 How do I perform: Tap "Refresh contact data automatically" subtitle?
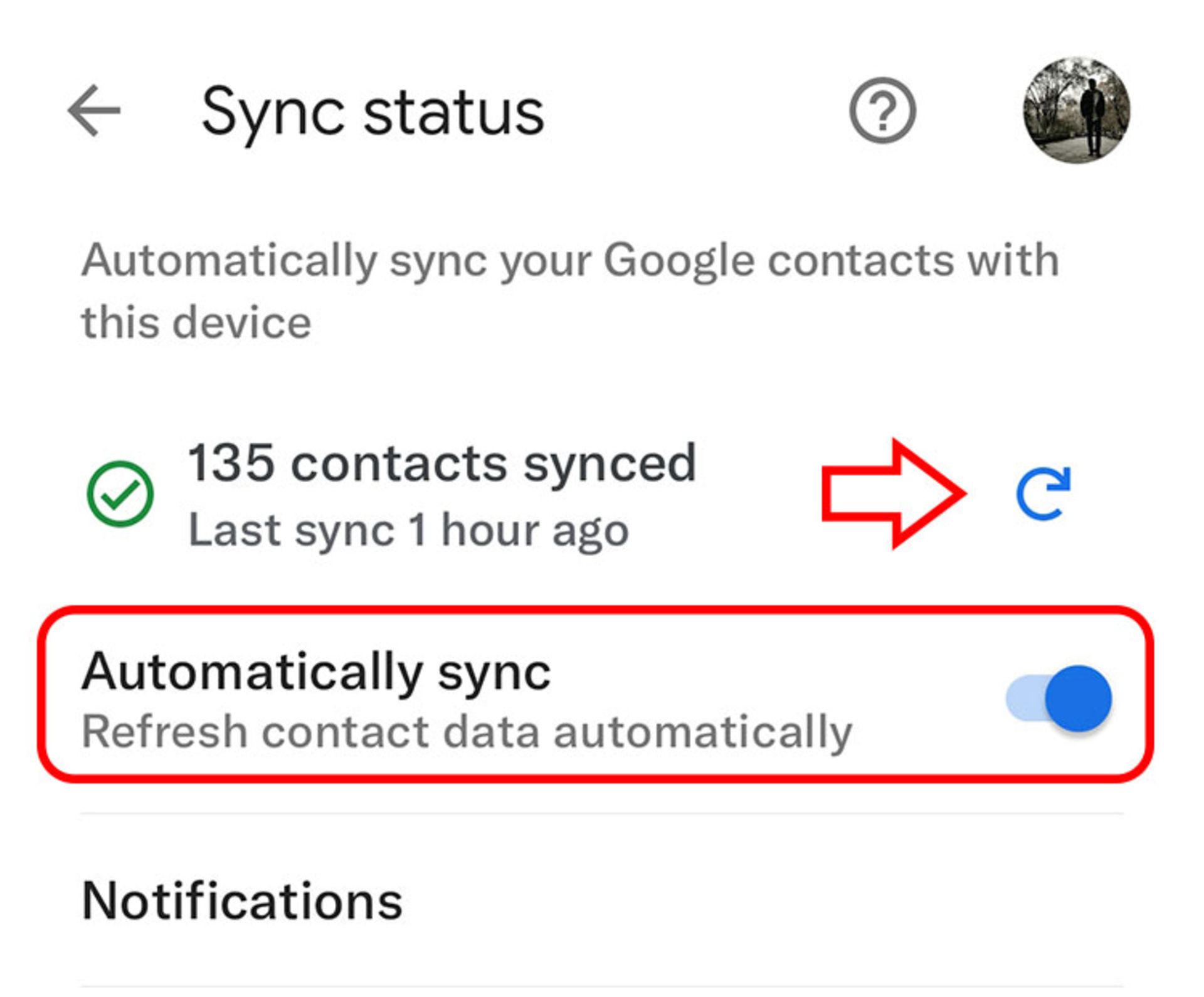(x=467, y=732)
